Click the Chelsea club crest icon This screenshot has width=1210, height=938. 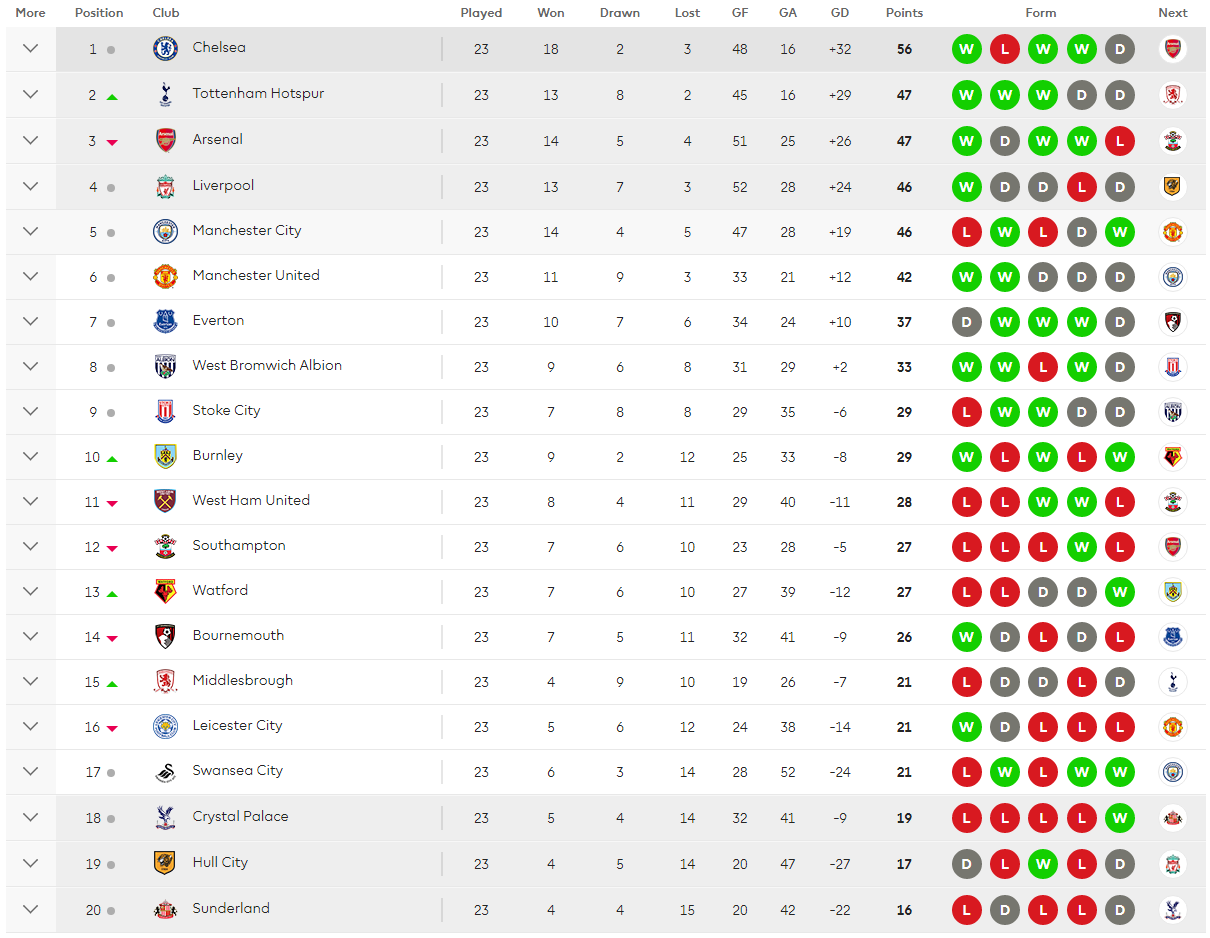[x=165, y=49]
